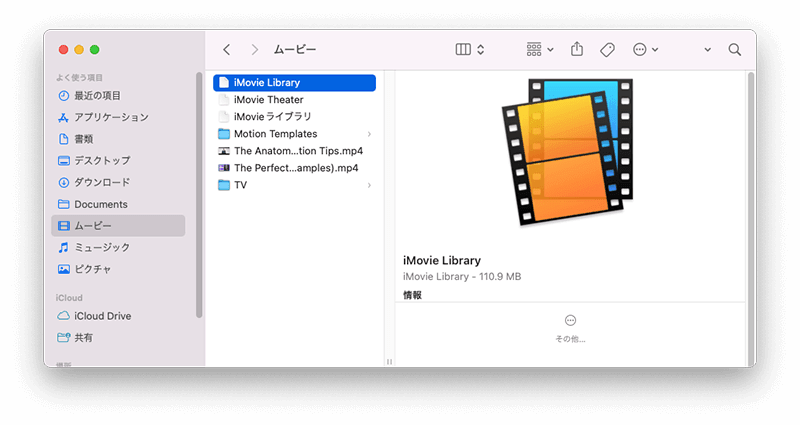The width and height of the screenshot is (800, 425).
Task: Open the view mode up-down selector
Action: coord(481,49)
